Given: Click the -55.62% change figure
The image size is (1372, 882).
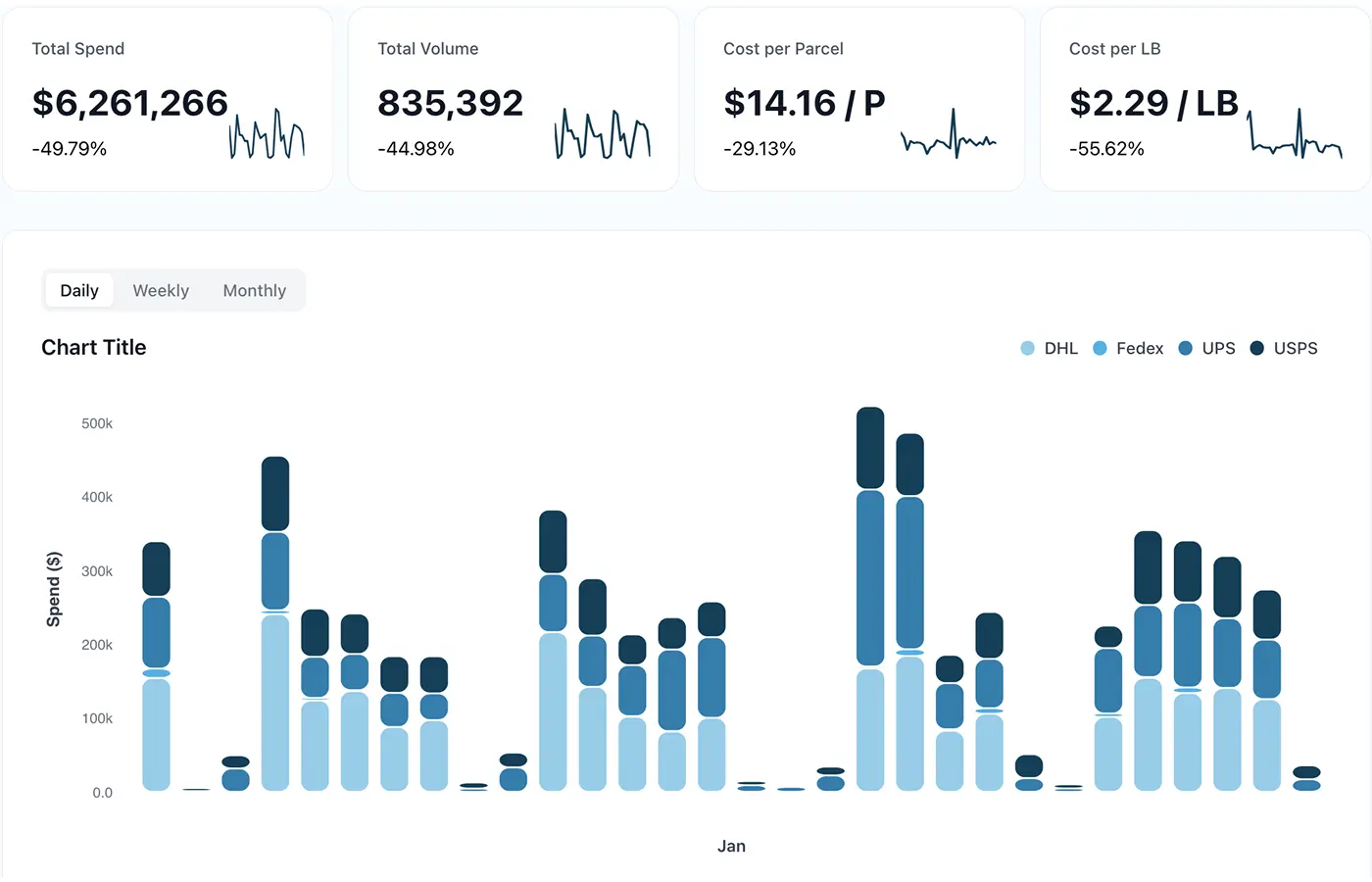Looking at the screenshot, I should (x=1106, y=149).
